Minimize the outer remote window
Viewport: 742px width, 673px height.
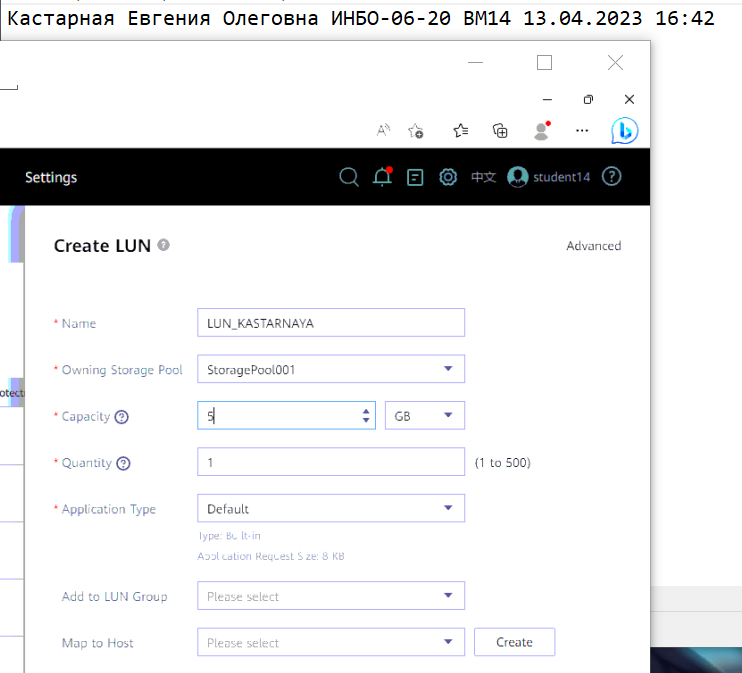(x=475, y=62)
